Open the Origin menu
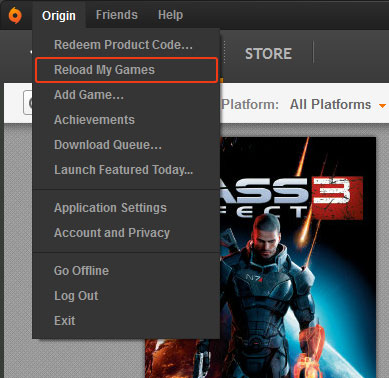The image size is (389, 378). tap(59, 15)
